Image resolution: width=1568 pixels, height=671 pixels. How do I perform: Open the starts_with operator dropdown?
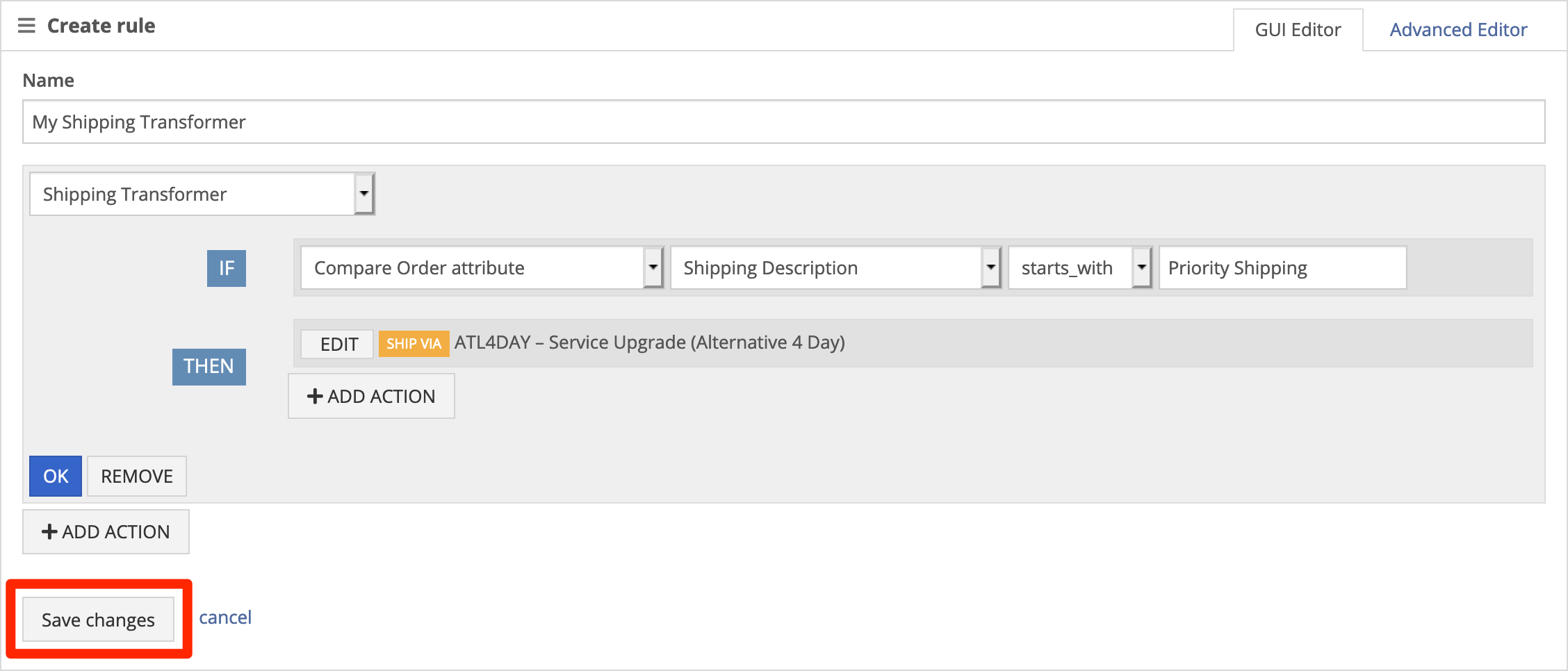1080,267
